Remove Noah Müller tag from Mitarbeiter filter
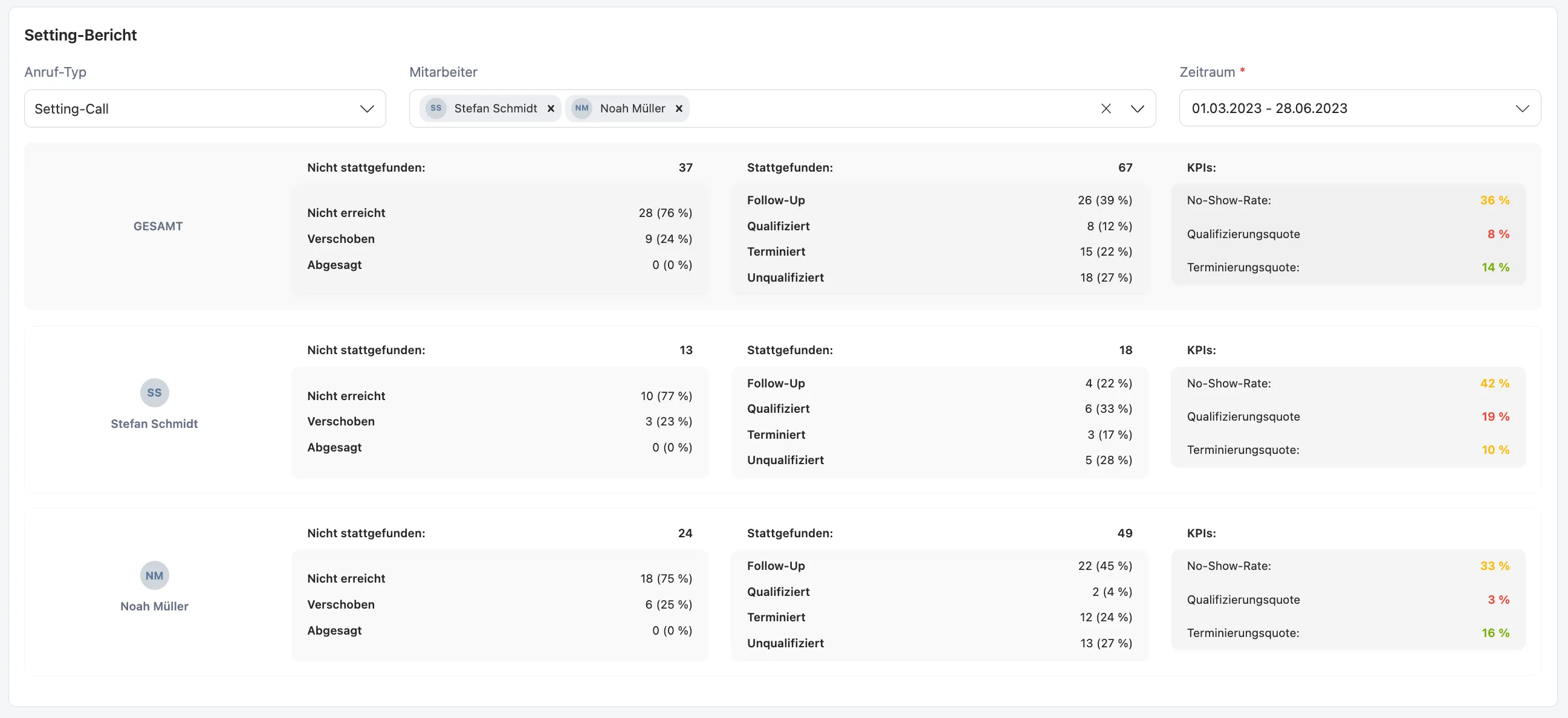This screenshot has width=1568, height=718. coord(679,108)
